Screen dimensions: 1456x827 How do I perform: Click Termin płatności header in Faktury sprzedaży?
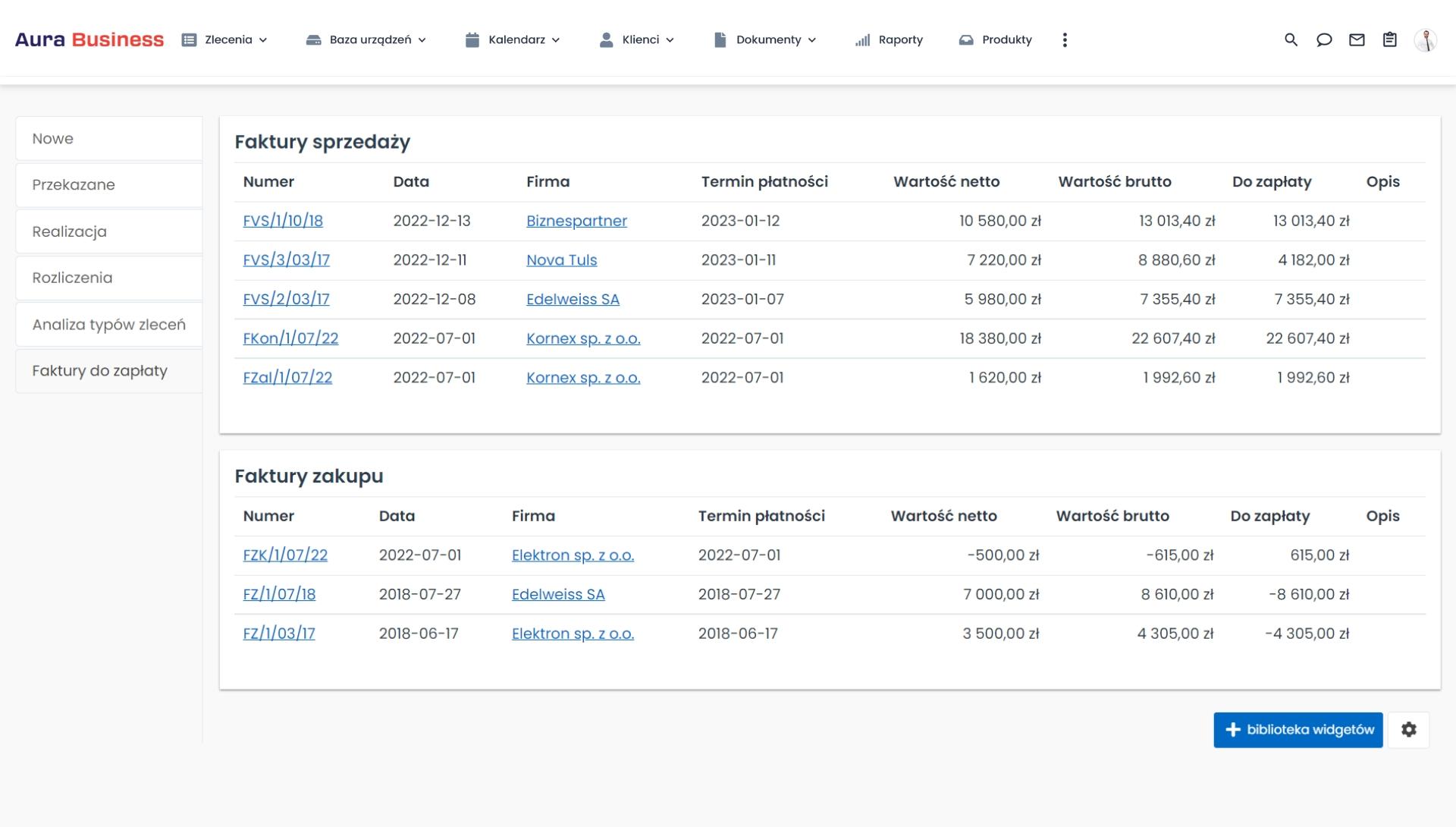click(x=764, y=181)
